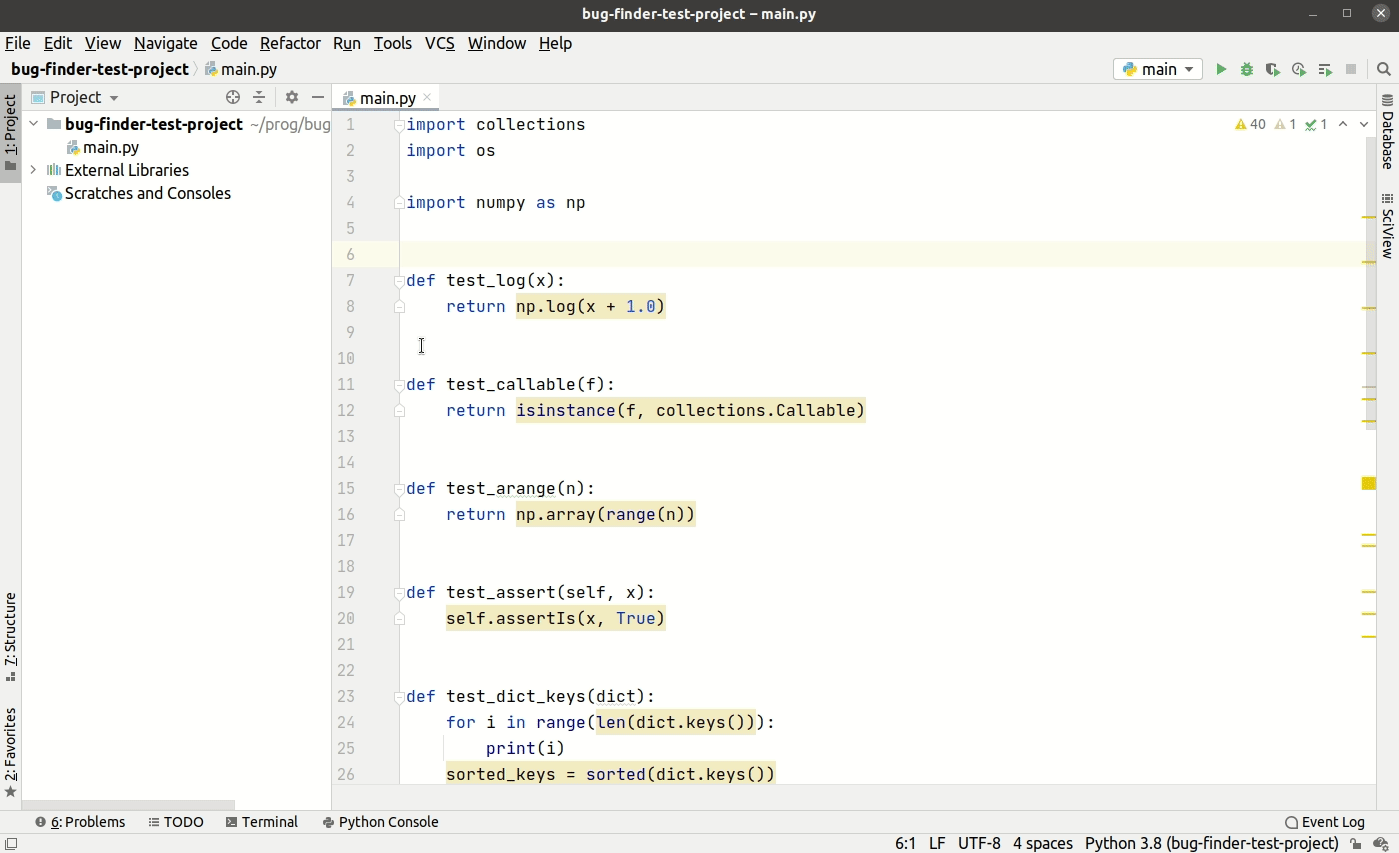Click the highlighted self.assertIs(x, True) statement

555,618
